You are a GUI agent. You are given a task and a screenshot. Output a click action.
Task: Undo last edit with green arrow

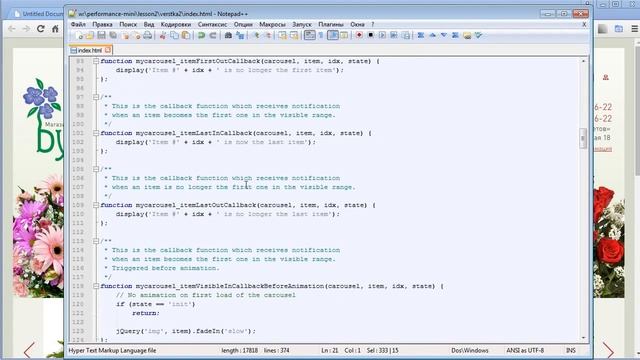point(201,36)
